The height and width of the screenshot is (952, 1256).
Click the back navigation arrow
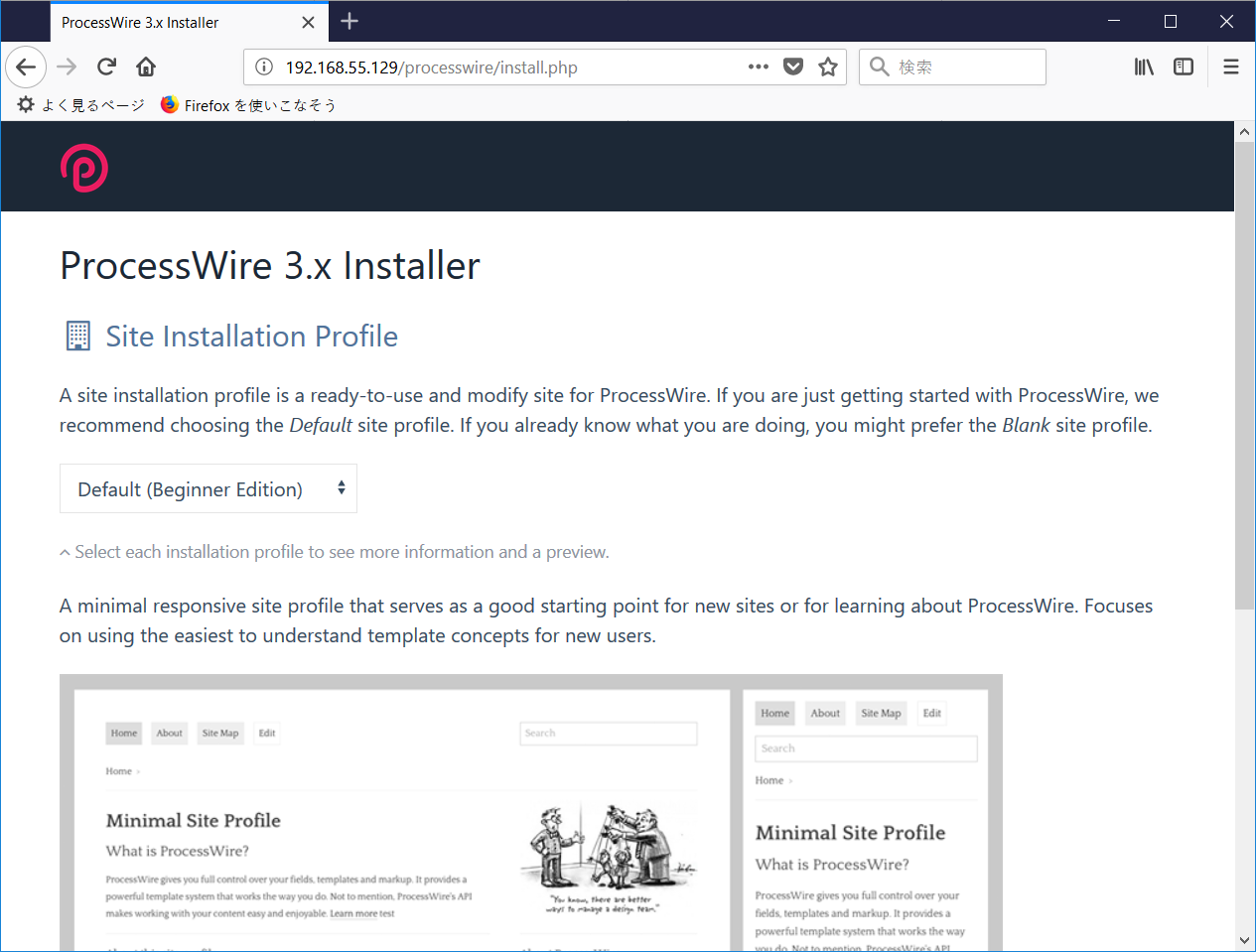(26, 67)
